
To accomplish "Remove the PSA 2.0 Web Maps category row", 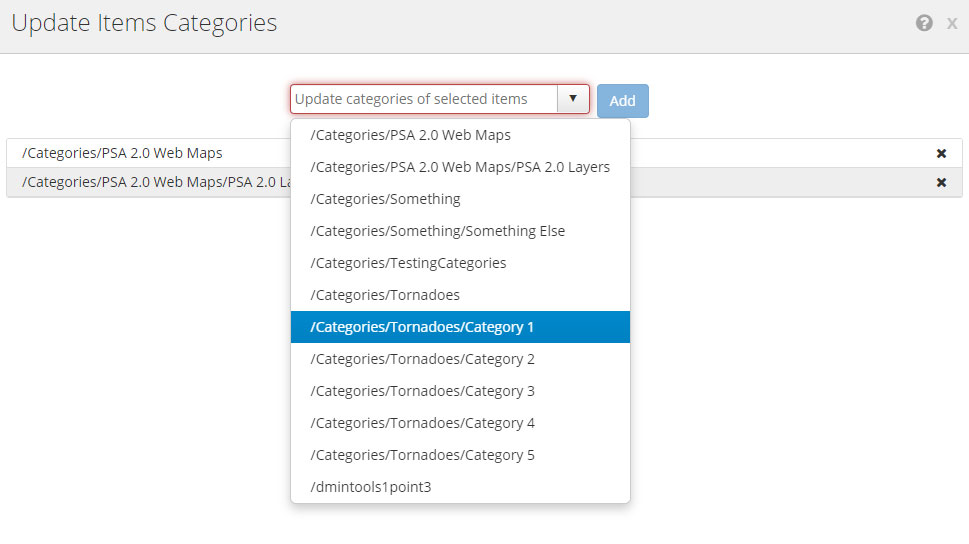I will coord(941,153).
